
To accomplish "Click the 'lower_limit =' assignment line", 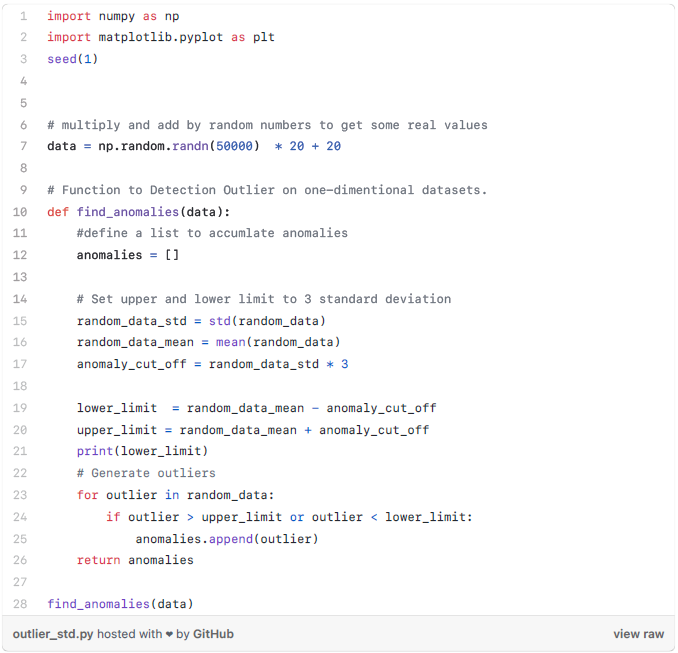I will click(256, 408).
